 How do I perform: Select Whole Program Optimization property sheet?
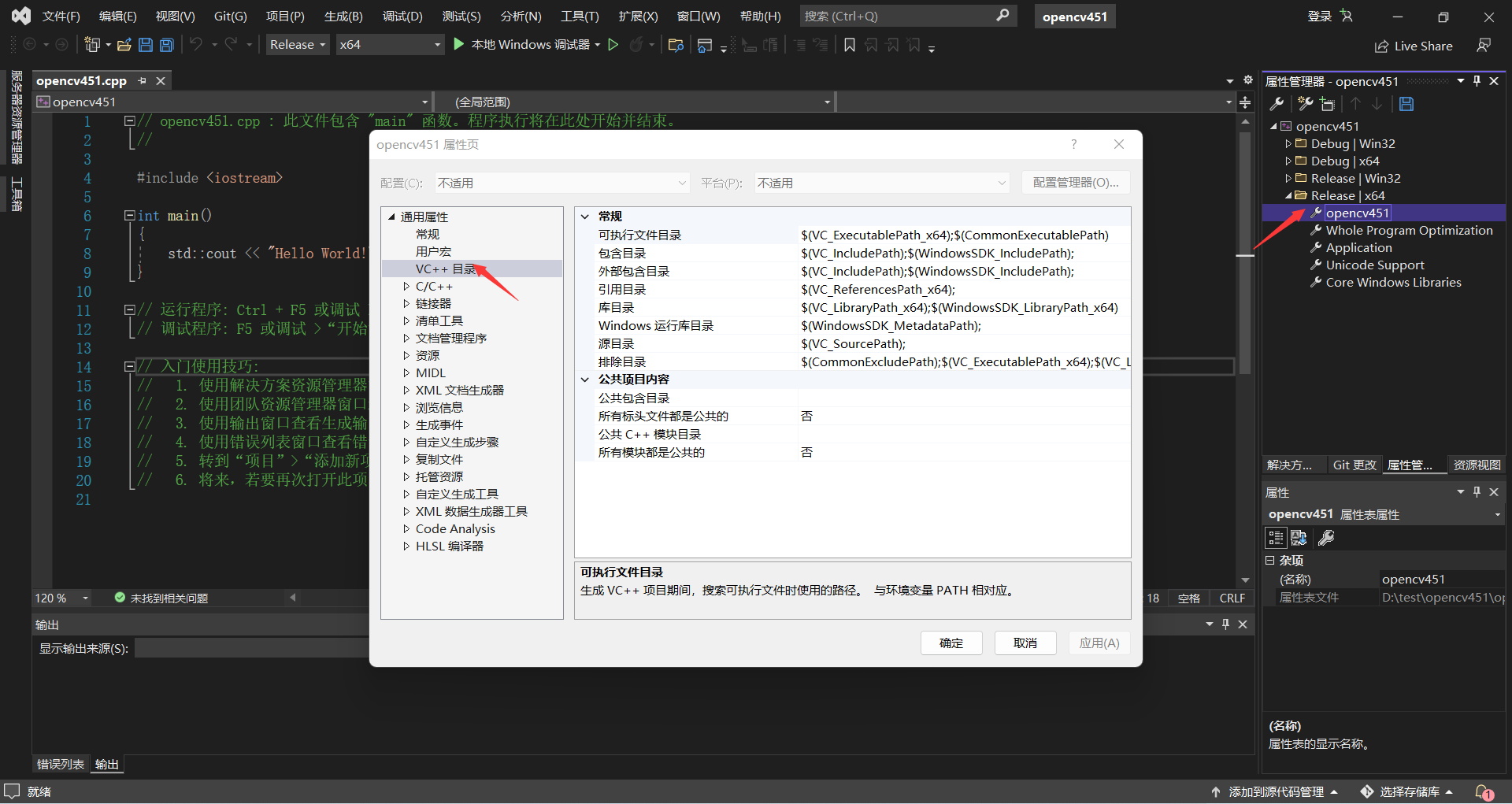(x=1409, y=231)
